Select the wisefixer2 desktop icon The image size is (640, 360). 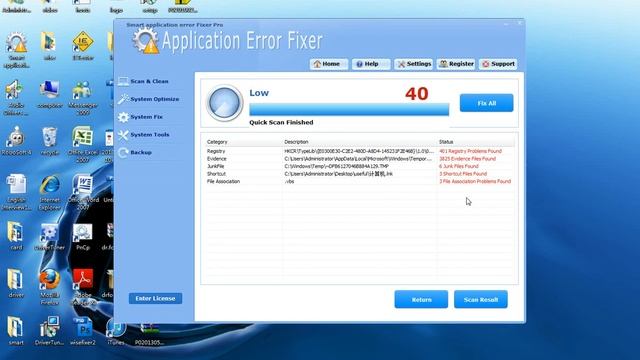(x=83, y=331)
